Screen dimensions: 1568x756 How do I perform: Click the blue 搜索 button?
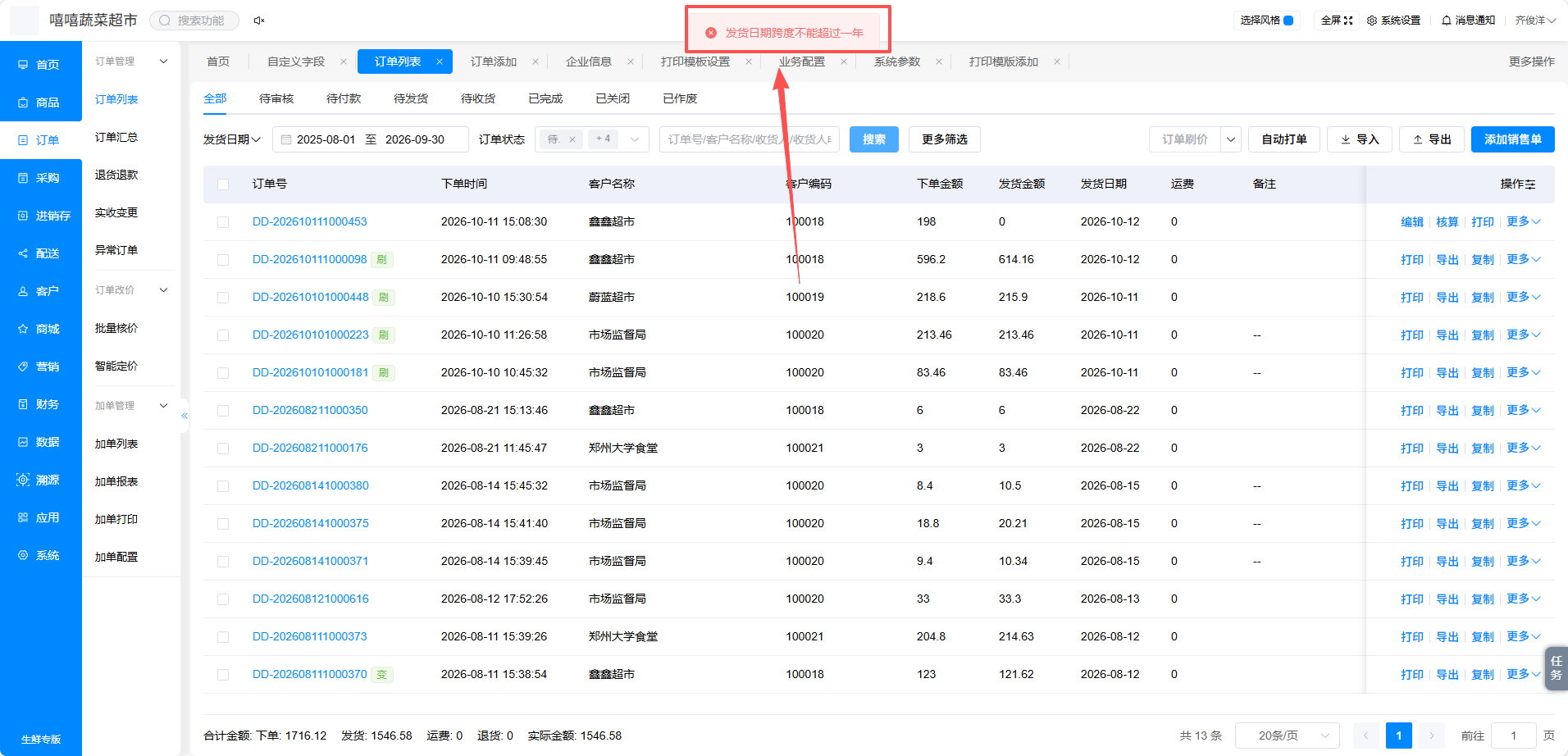[x=874, y=139]
